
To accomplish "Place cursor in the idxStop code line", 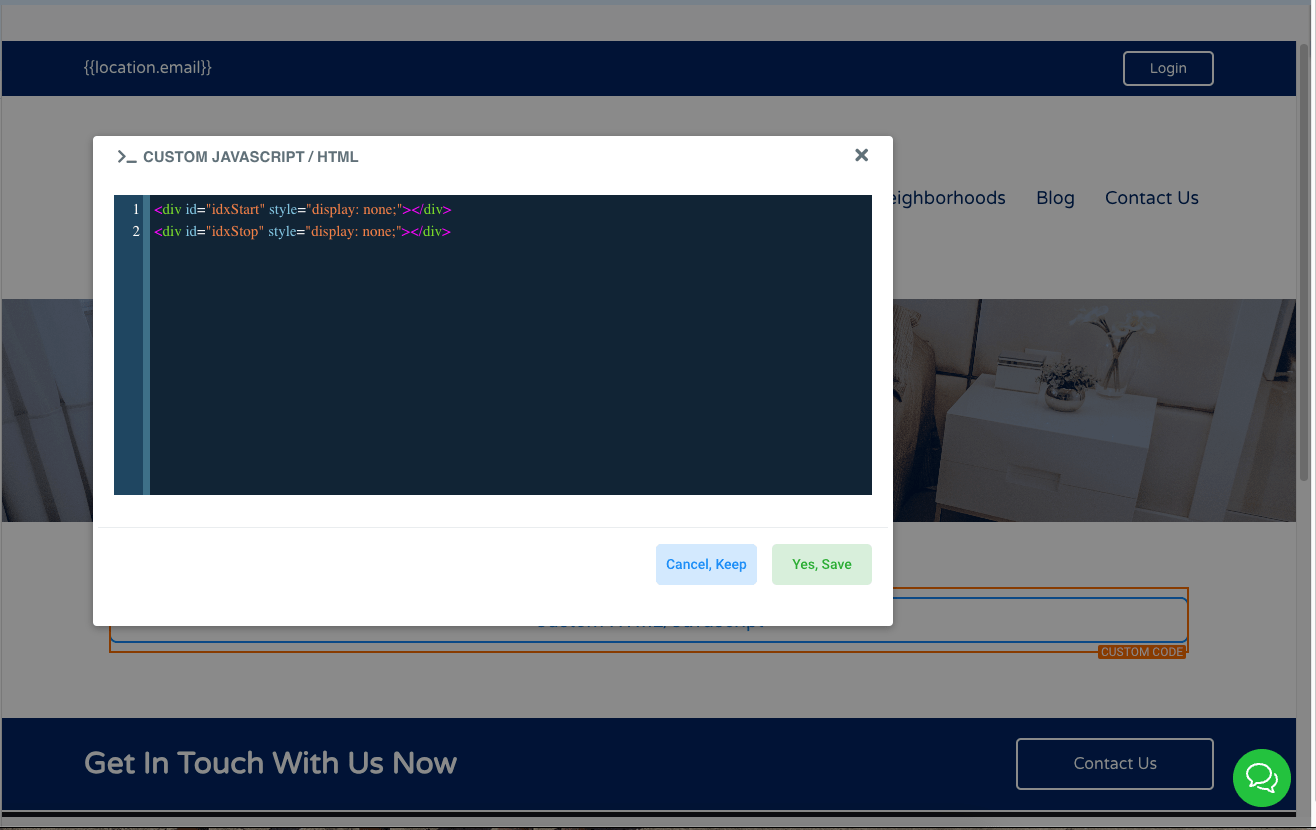I will point(302,232).
